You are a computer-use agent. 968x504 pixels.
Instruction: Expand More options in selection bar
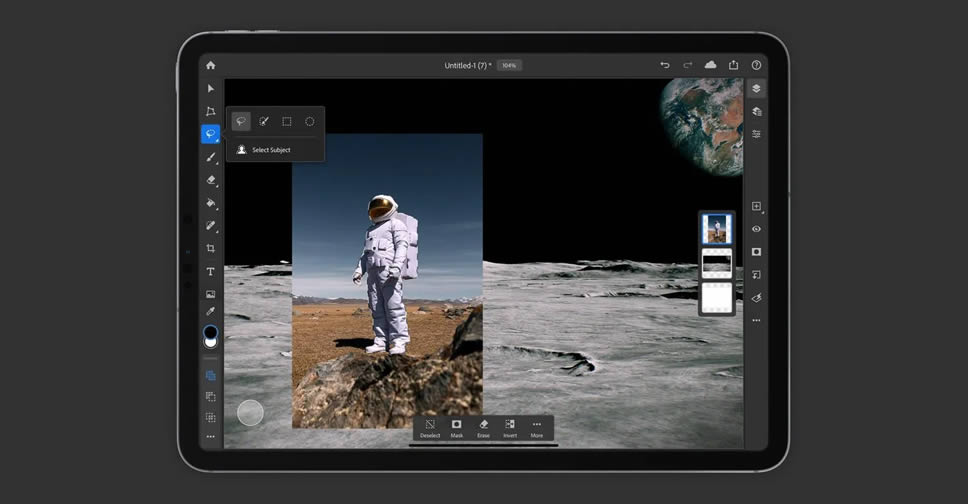point(537,428)
